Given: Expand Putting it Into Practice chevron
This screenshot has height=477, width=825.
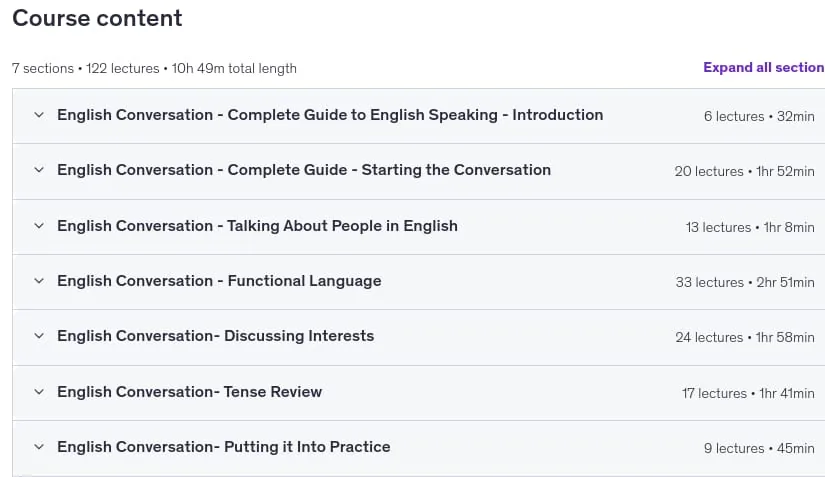Looking at the screenshot, I should tap(39, 446).
